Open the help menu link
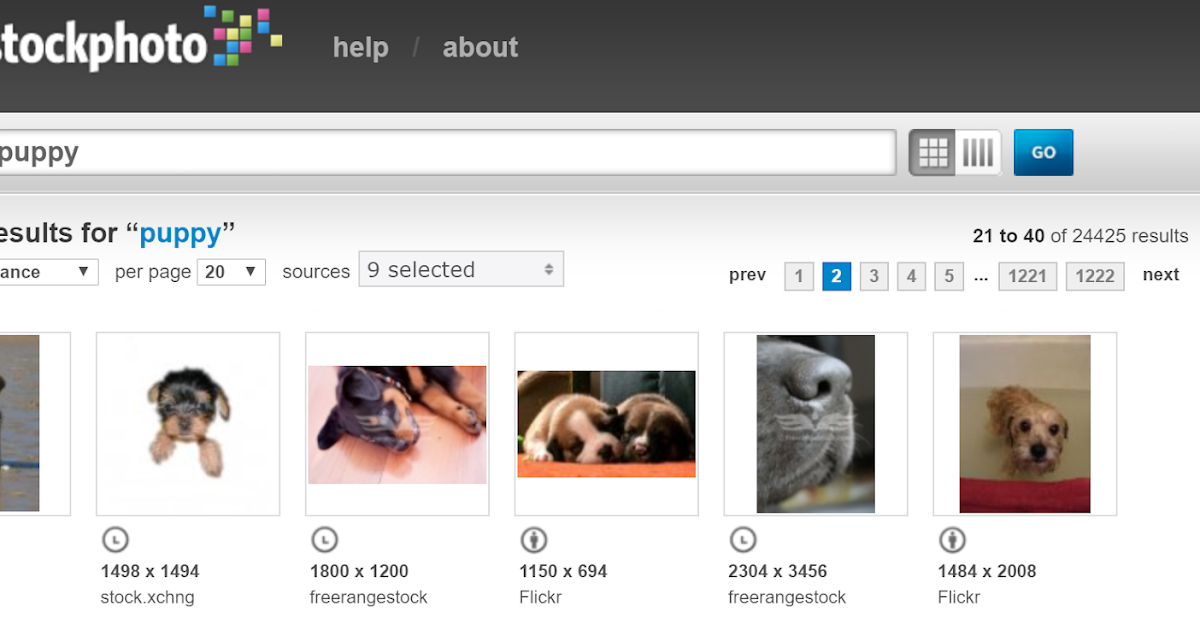This screenshot has width=1200, height=630. (x=360, y=47)
